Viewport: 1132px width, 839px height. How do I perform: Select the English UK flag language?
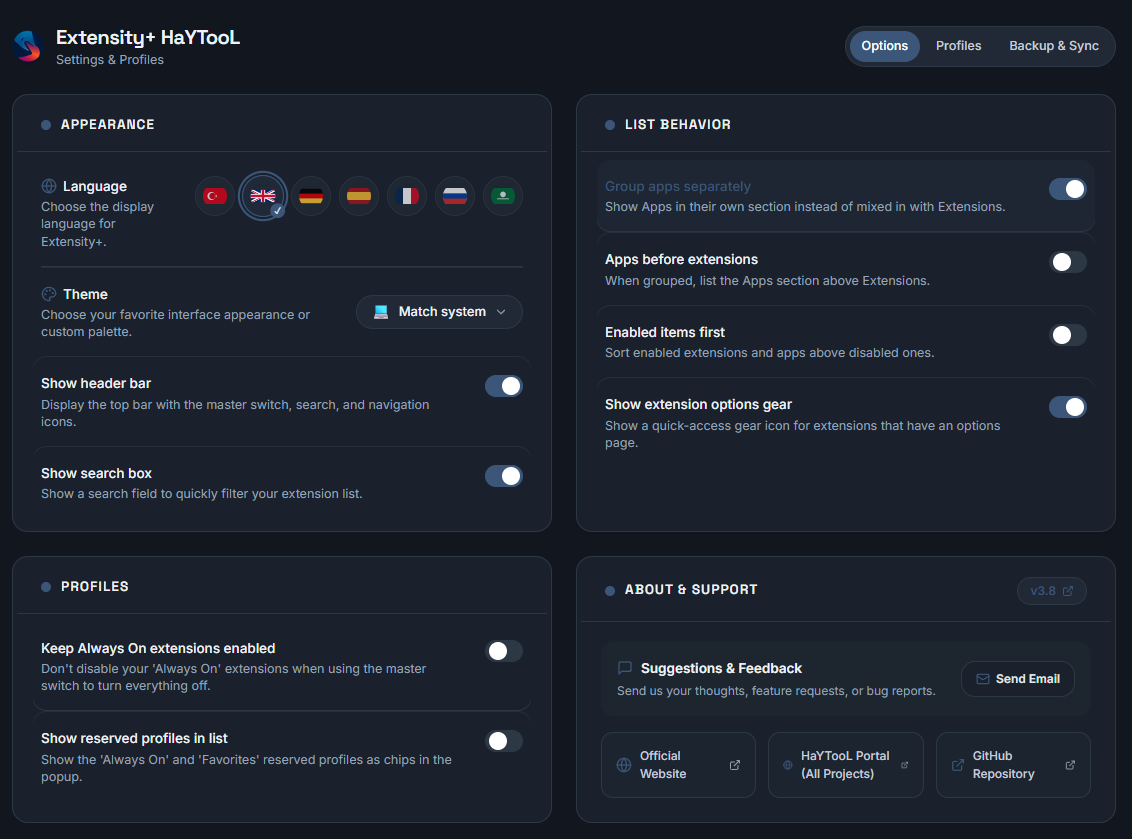click(263, 196)
